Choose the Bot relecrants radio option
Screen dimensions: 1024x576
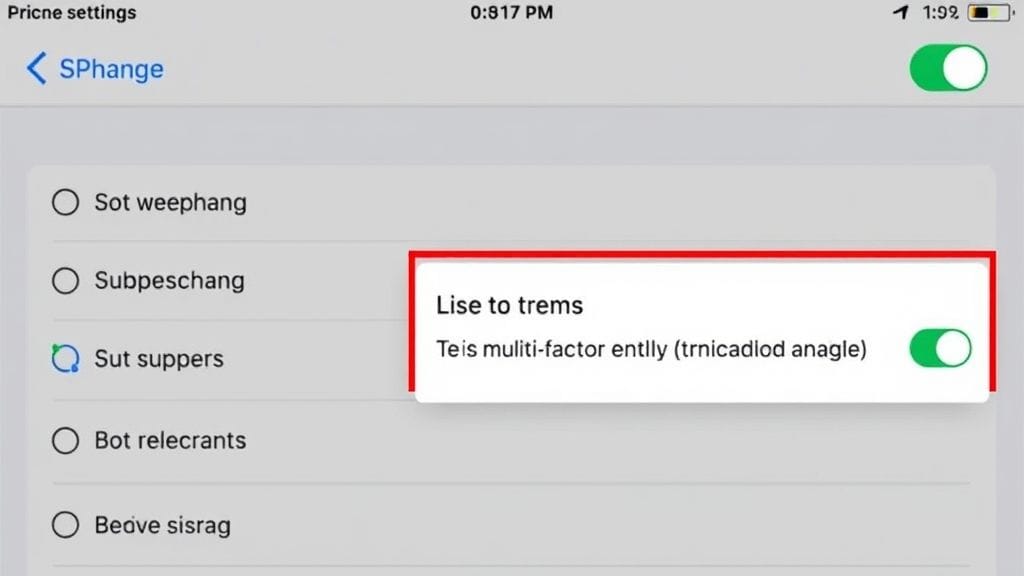pyautogui.click(x=65, y=441)
